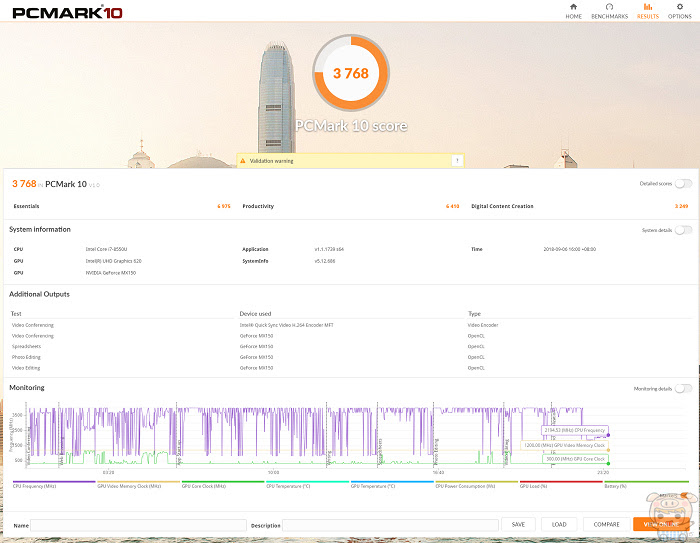
Task: Turn on Monitoring details switch
Action: tap(683, 388)
